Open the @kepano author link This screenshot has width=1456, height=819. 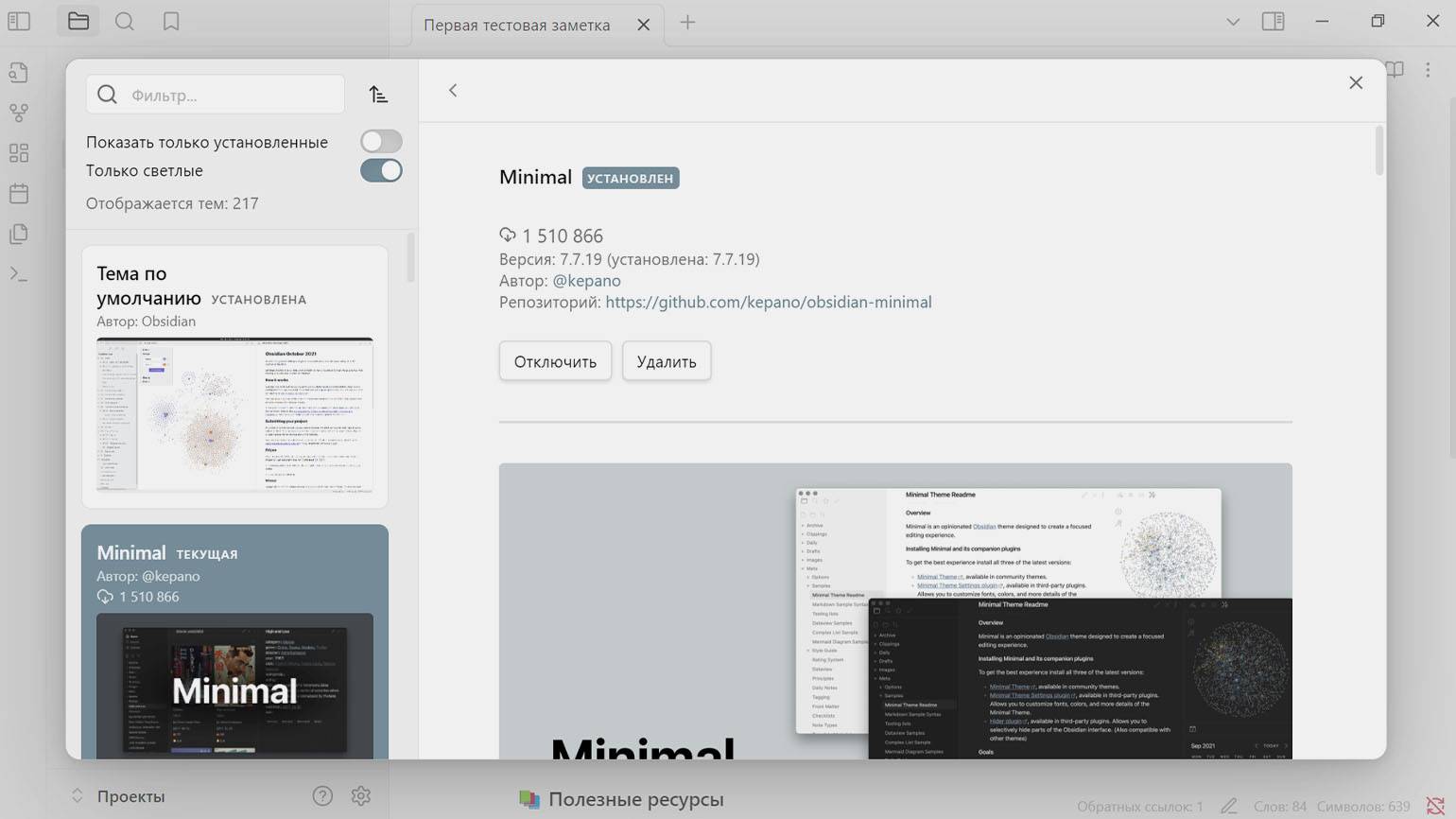click(x=586, y=281)
